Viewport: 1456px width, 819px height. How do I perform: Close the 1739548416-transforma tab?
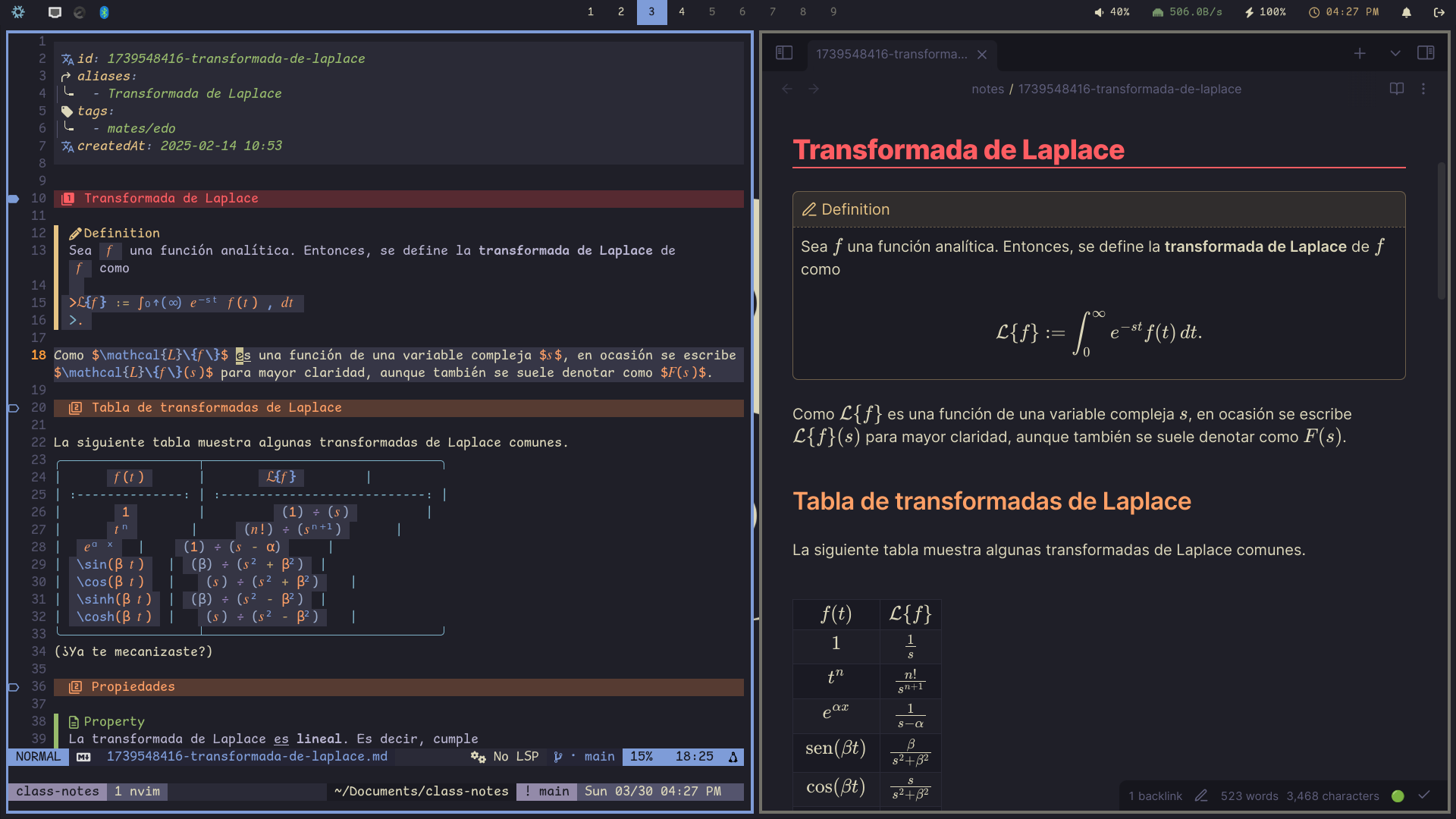coord(982,55)
